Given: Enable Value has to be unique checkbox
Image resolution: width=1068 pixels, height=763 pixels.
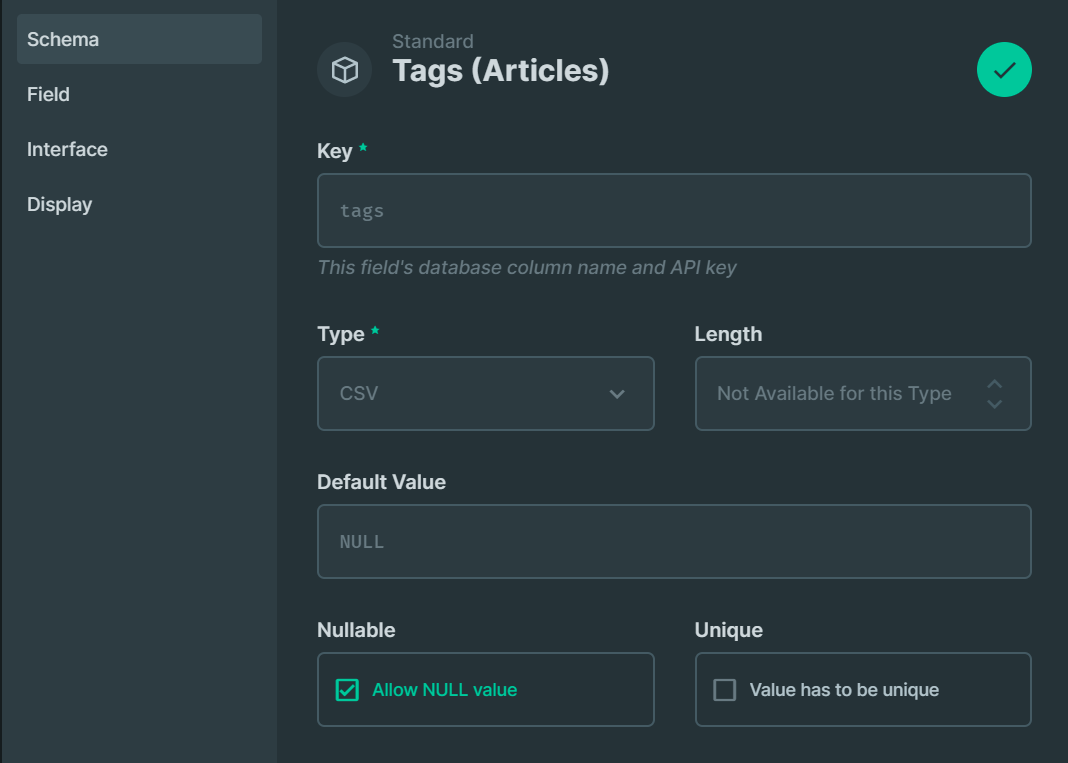Looking at the screenshot, I should [x=724, y=689].
